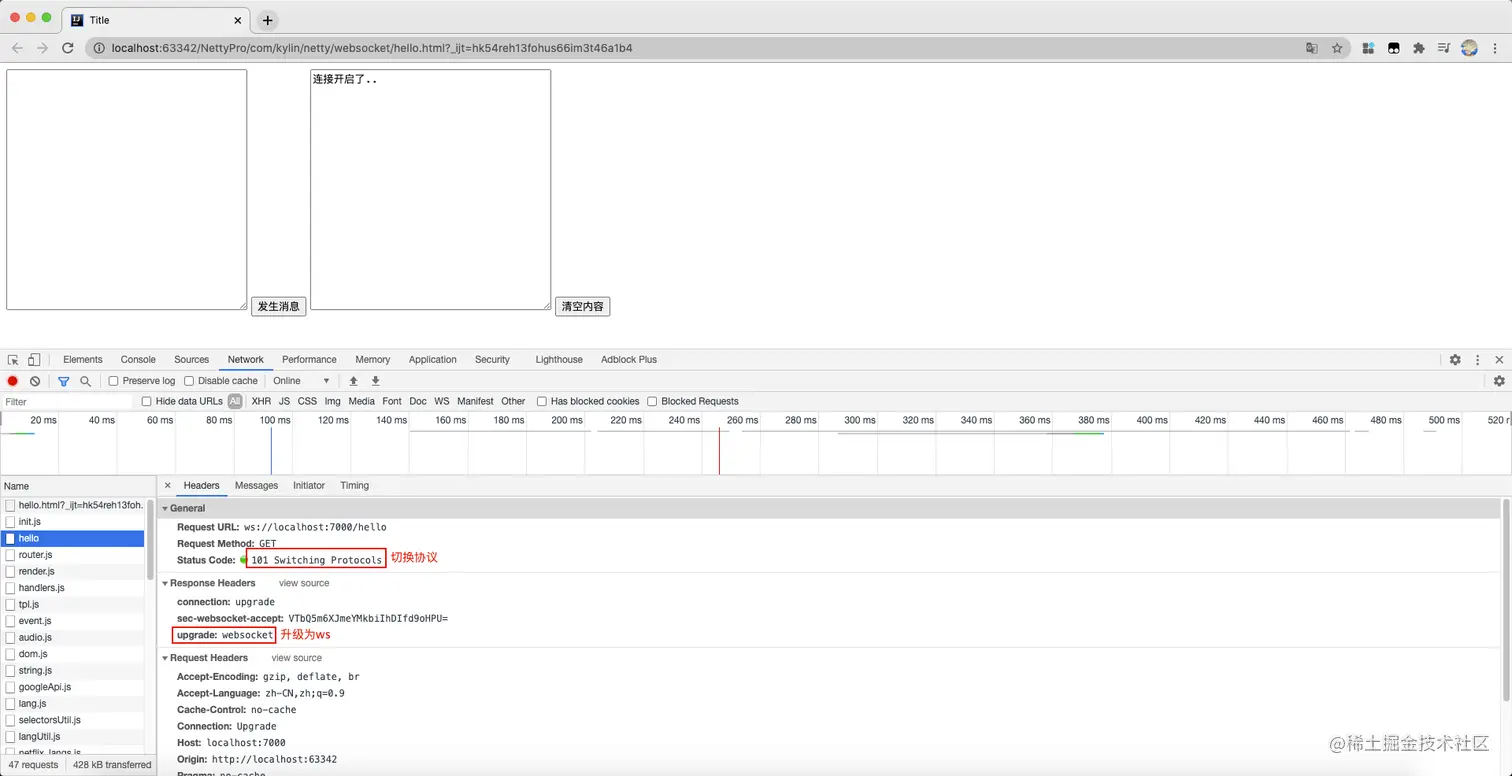Switch to the Elements tab
Screen dimensions: 1512x776
[83, 360]
